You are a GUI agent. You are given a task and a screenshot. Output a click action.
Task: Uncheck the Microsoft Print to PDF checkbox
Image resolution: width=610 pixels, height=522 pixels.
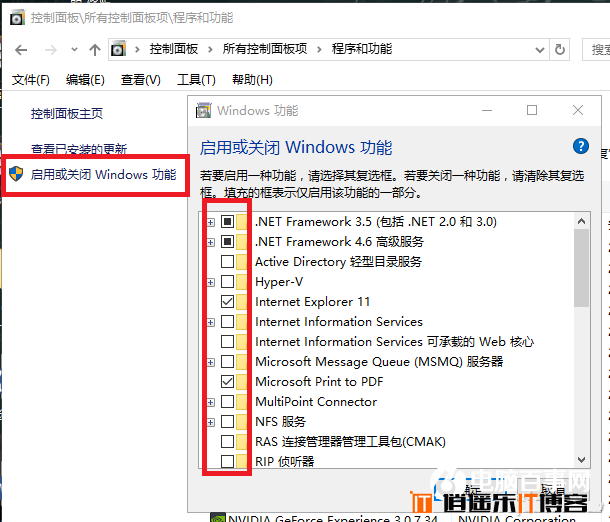227,382
